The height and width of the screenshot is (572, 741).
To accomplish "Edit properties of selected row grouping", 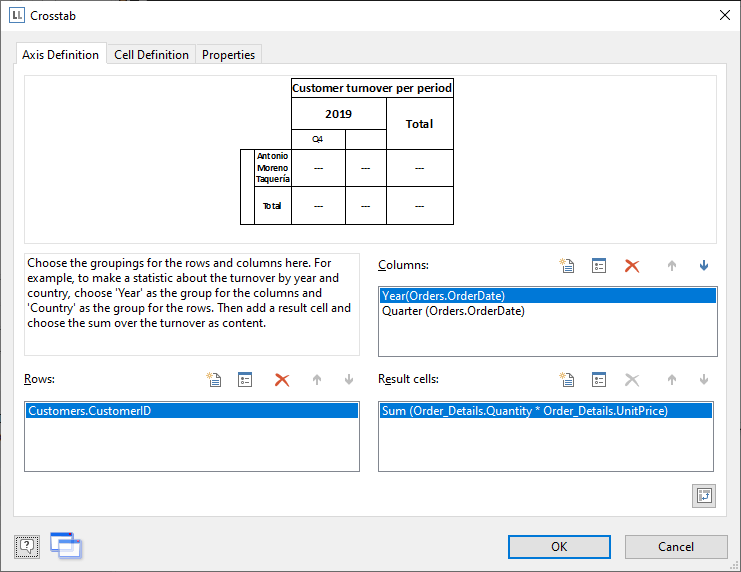I will tap(244, 380).
